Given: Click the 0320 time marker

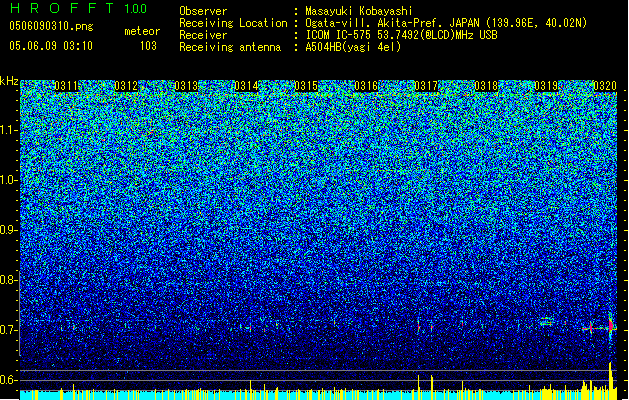Looking at the screenshot, I should (x=605, y=86).
